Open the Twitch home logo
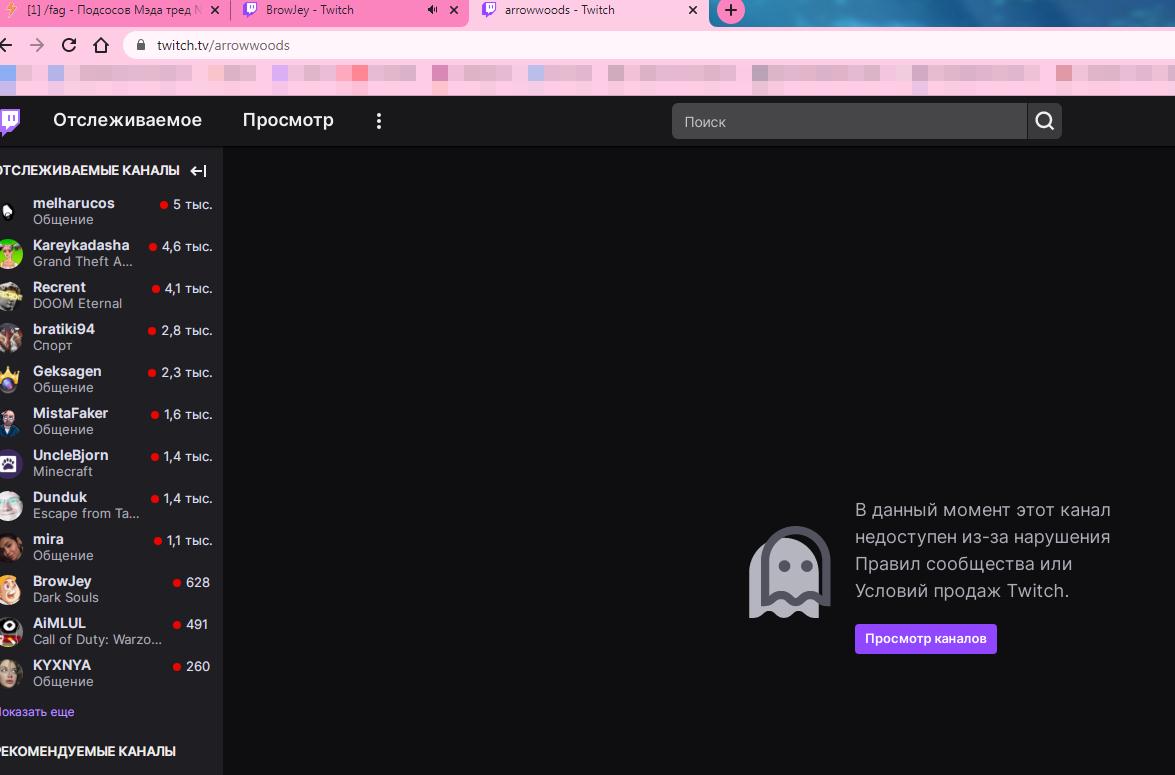 click(10, 121)
